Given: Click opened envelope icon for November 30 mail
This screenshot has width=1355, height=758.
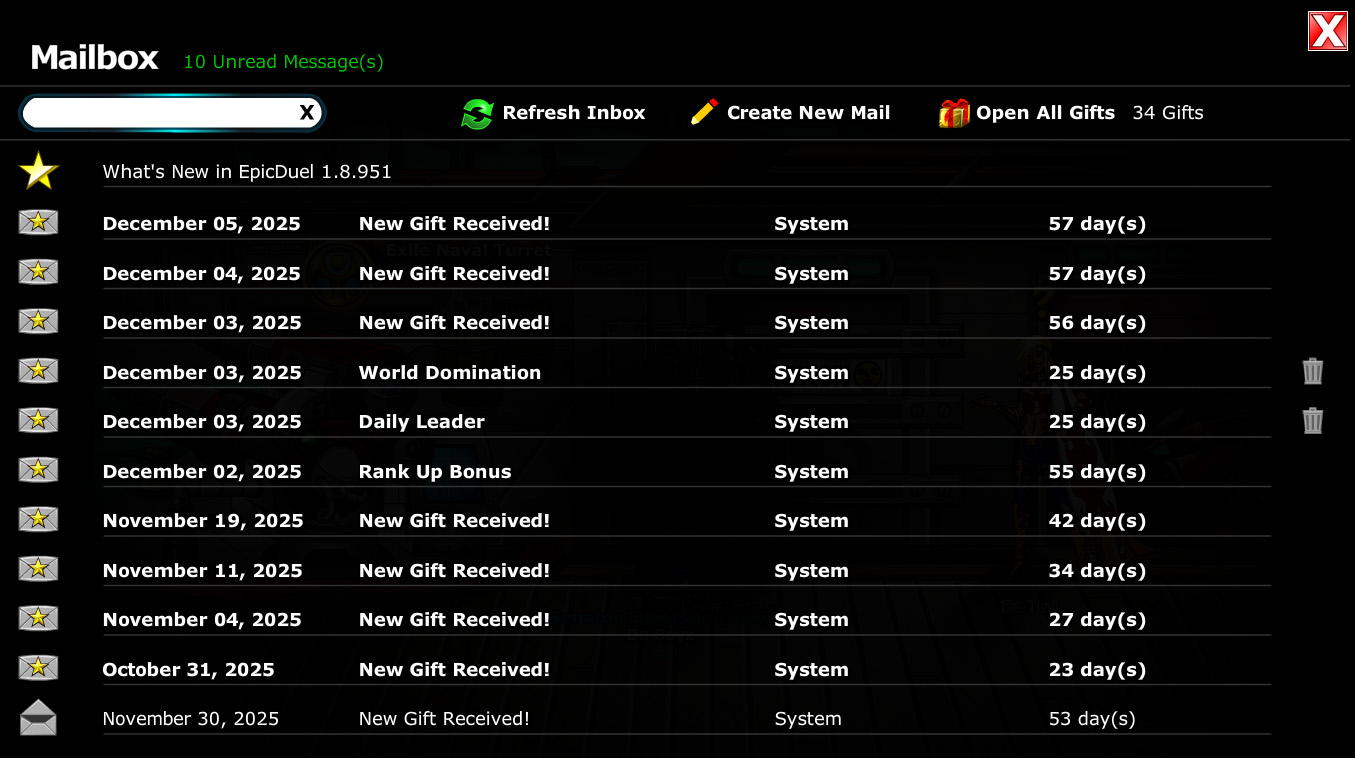Looking at the screenshot, I should pos(38,718).
